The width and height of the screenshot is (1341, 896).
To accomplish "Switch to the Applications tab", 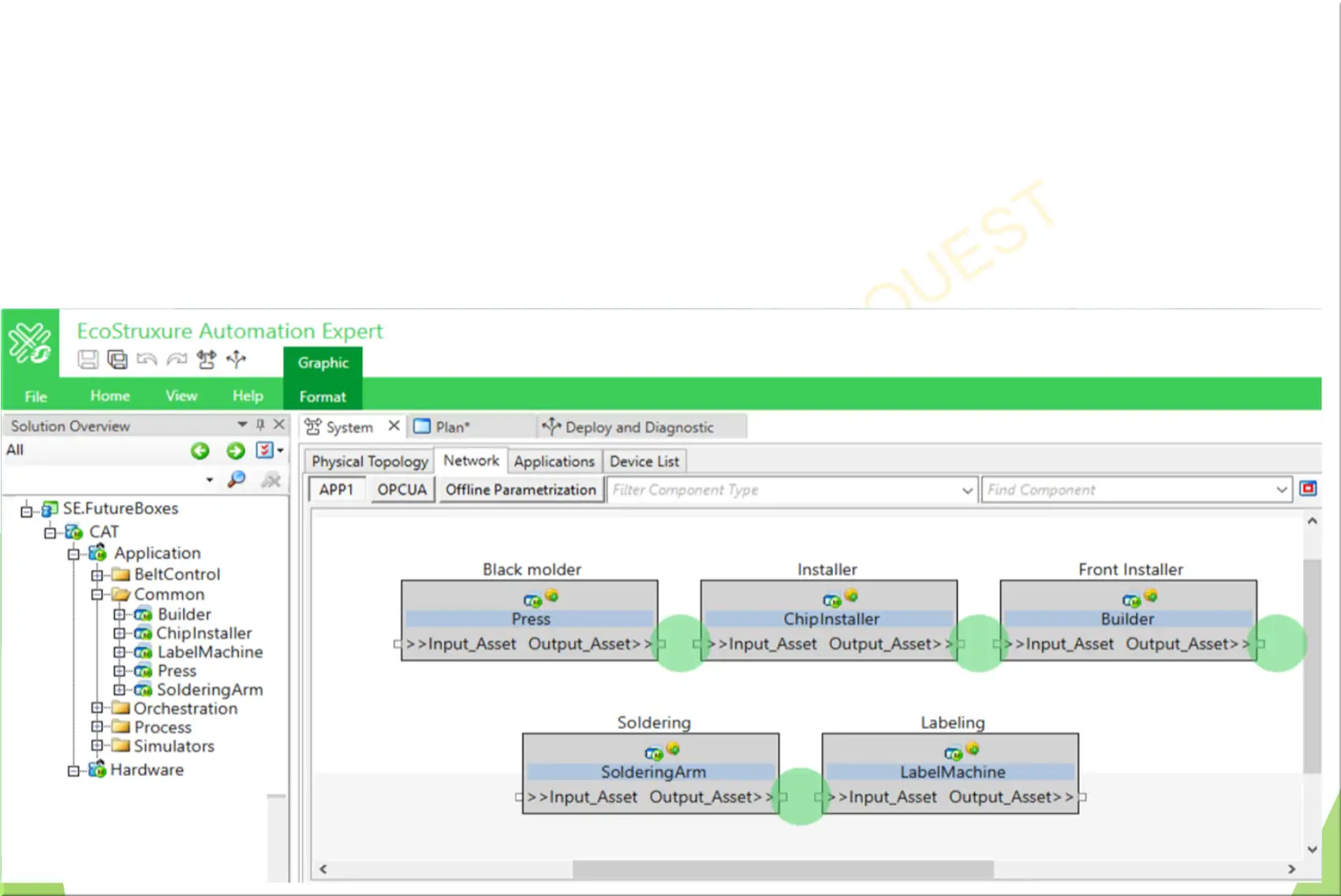I will pyautogui.click(x=554, y=461).
